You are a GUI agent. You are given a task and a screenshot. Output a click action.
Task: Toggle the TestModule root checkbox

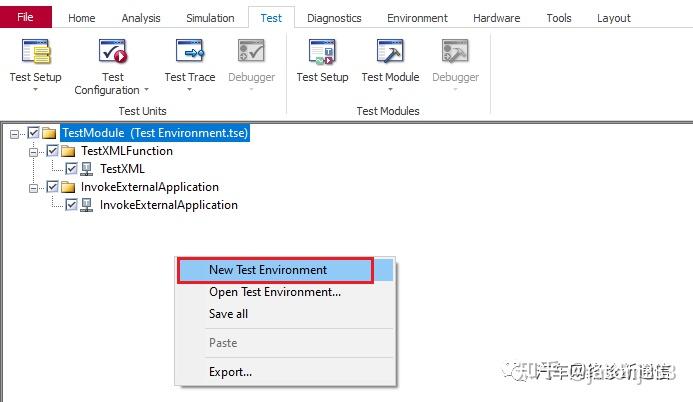coord(35,133)
